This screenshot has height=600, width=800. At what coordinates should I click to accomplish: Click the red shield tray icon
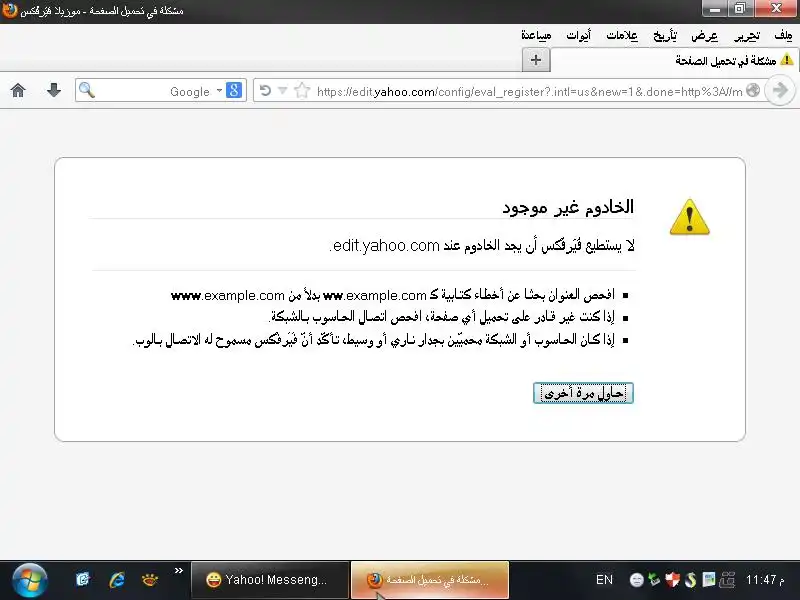click(x=672, y=580)
